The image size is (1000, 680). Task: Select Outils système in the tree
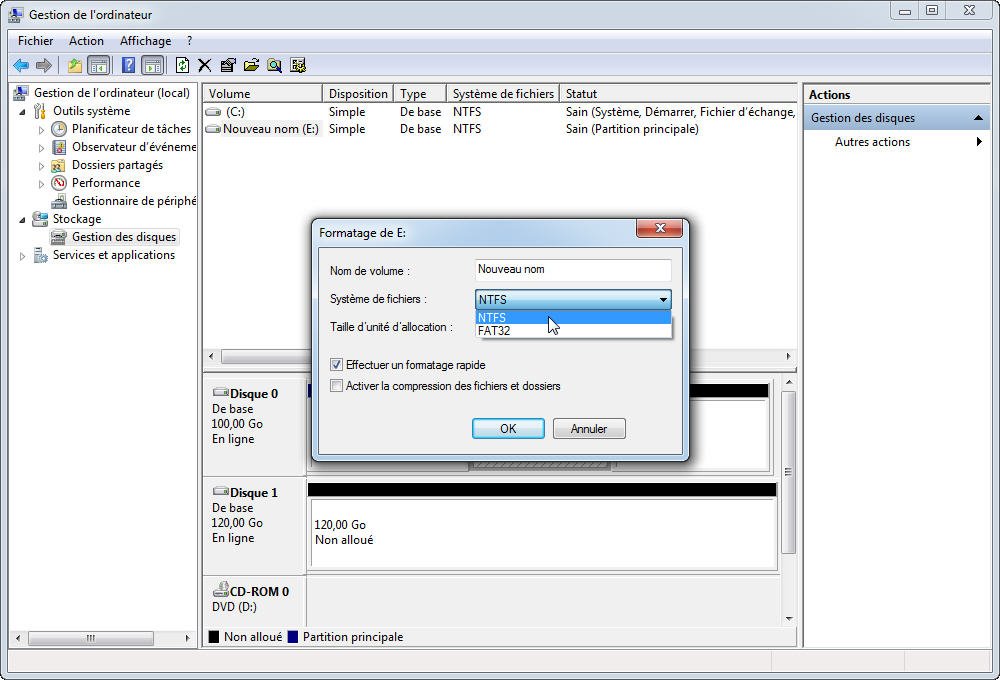point(91,111)
